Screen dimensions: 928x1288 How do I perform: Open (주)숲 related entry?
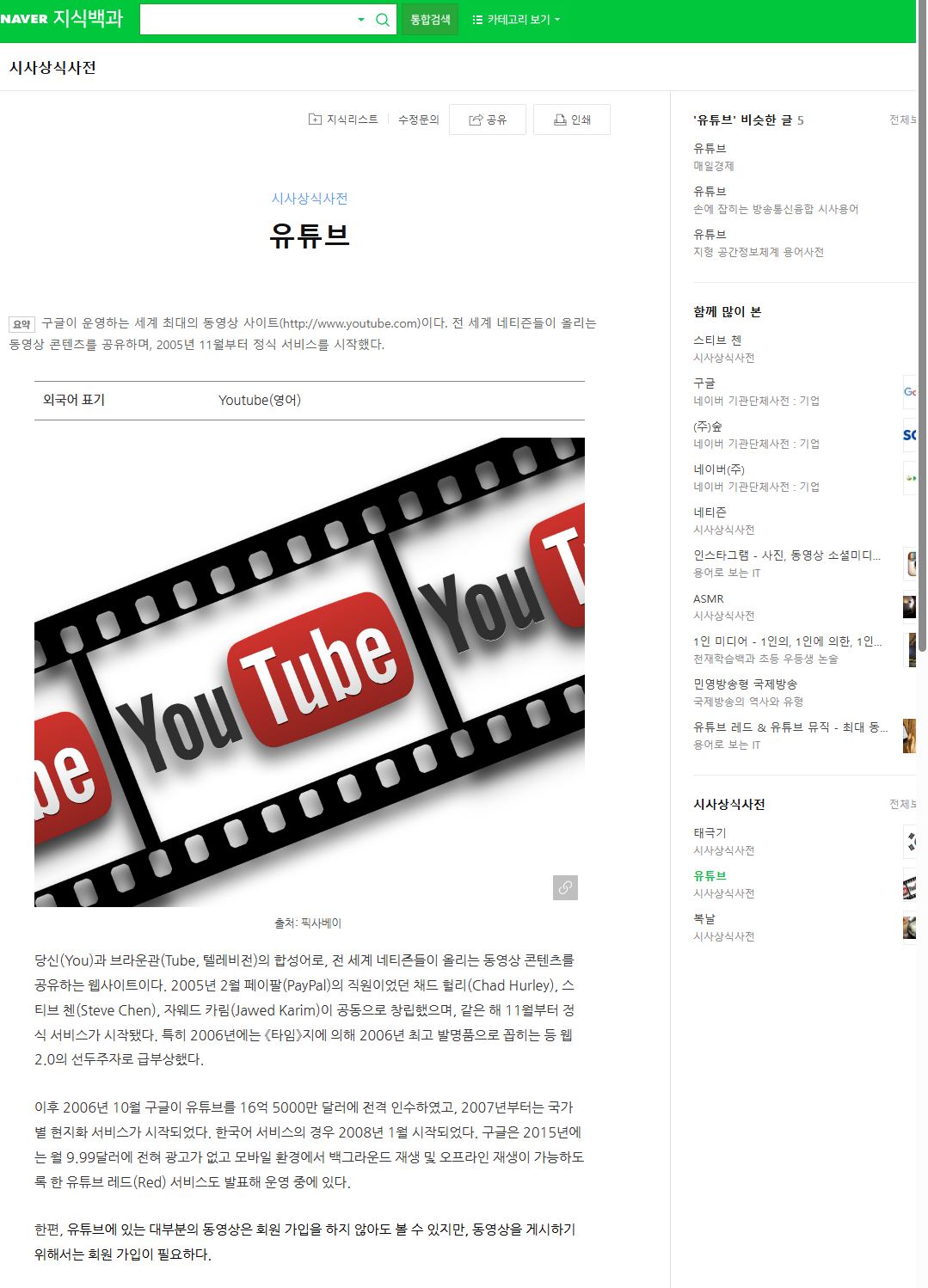click(x=708, y=426)
